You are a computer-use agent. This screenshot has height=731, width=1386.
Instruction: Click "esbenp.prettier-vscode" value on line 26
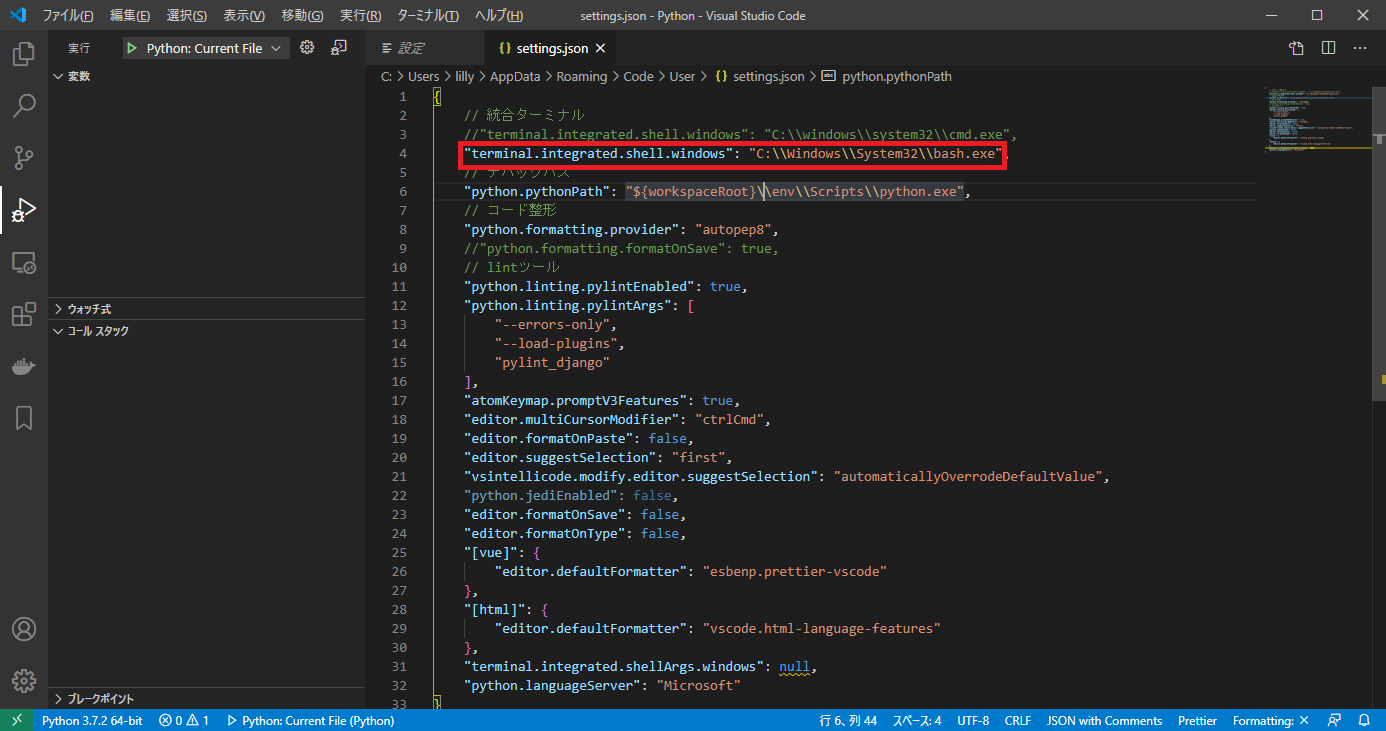coord(795,571)
